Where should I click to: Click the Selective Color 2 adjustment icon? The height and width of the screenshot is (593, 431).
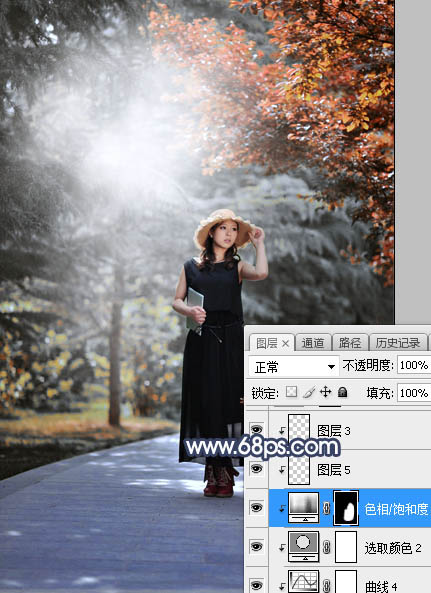(304, 547)
